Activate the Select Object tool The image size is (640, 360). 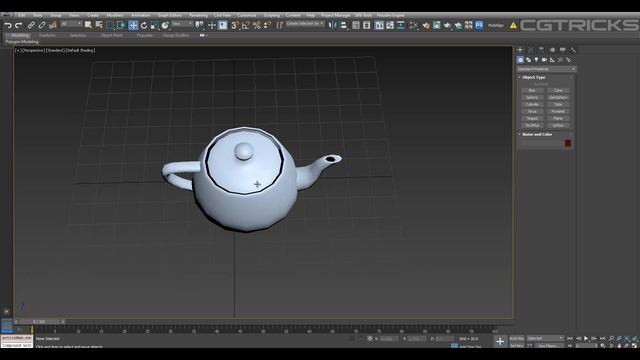[x=88, y=25]
